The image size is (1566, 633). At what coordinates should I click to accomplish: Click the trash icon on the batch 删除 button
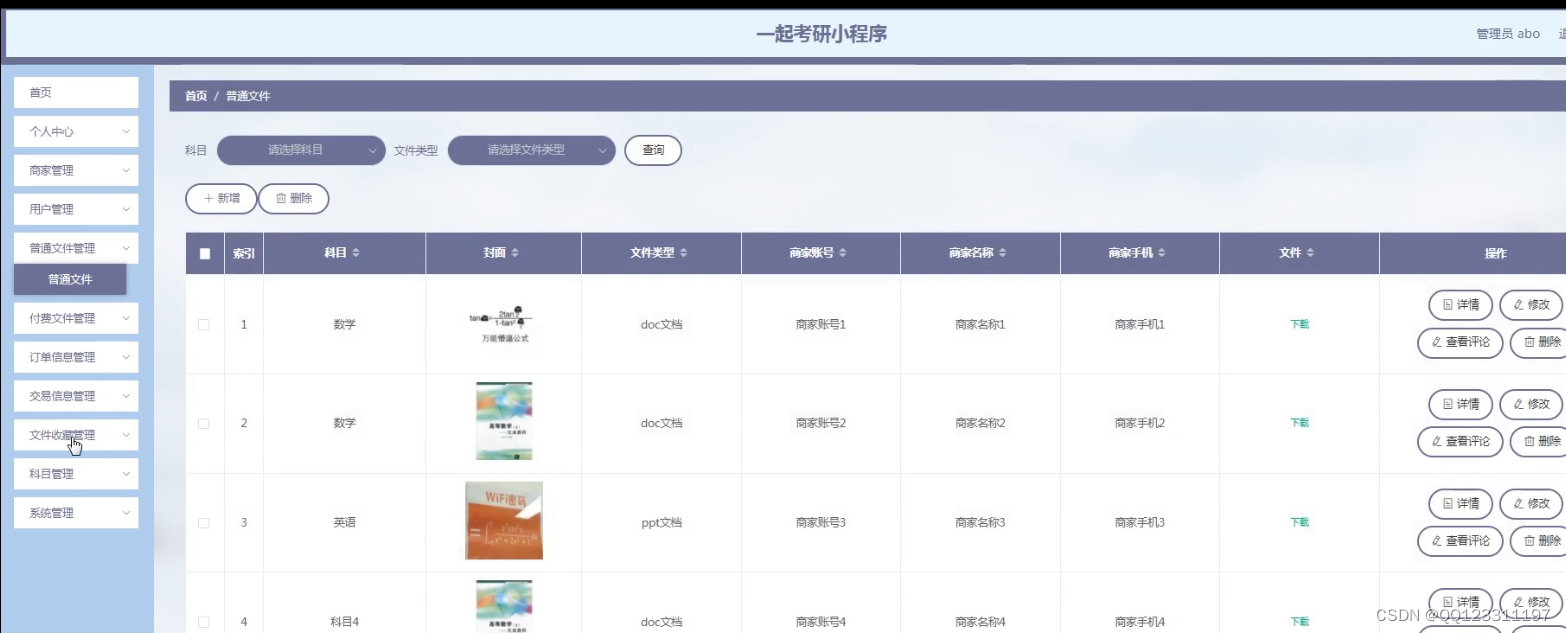[281, 198]
